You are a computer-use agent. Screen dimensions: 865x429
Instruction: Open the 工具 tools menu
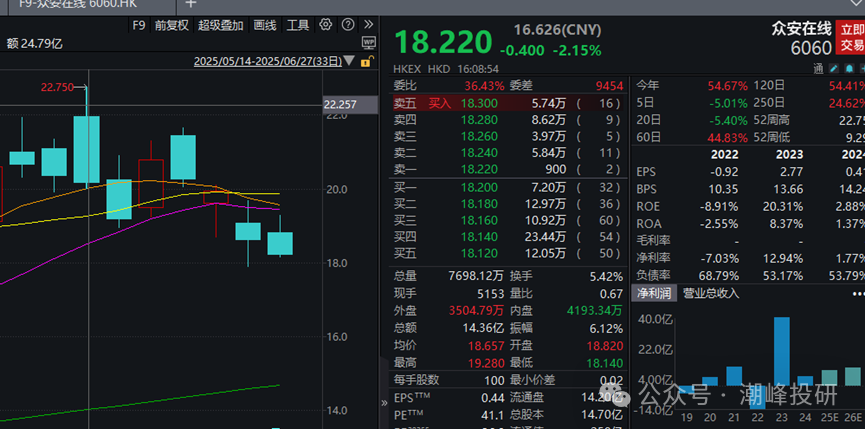tap(298, 25)
